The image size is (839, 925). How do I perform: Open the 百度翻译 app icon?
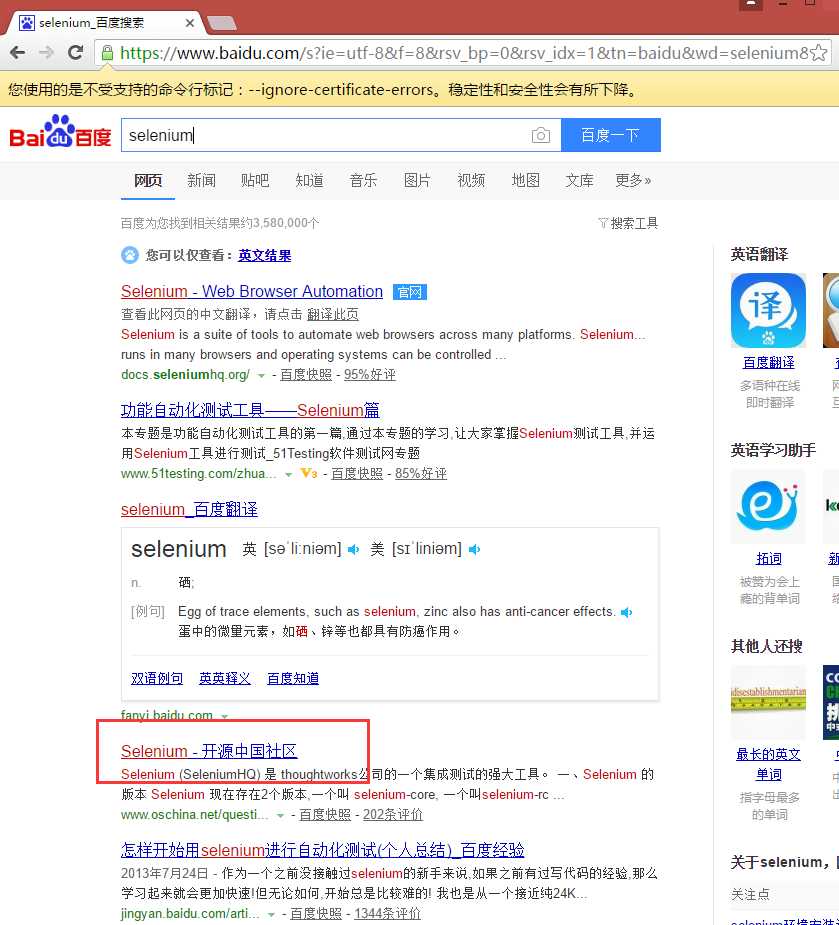(x=768, y=310)
